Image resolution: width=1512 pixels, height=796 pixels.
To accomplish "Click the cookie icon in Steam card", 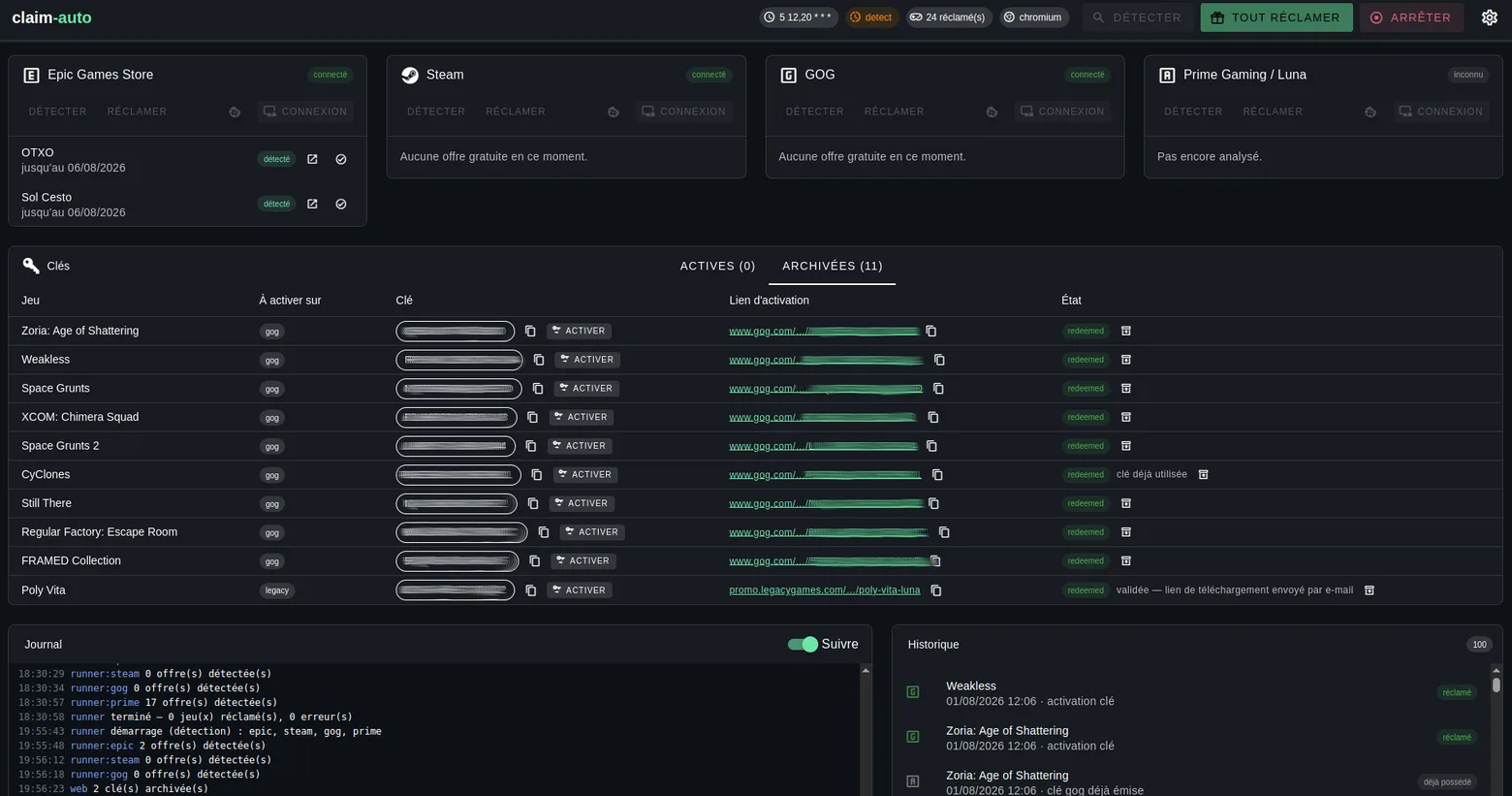I will pos(614,112).
